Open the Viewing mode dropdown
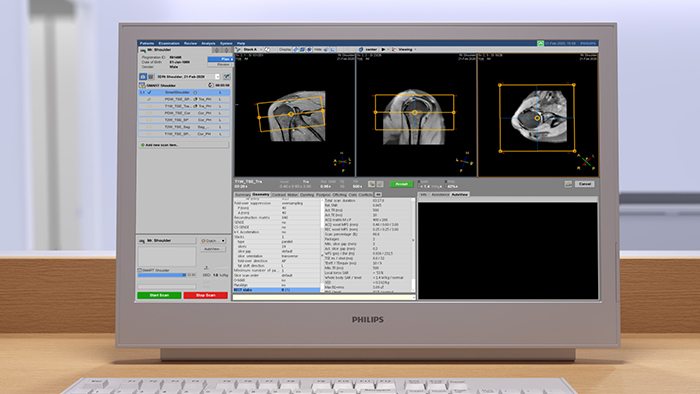The width and height of the screenshot is (700, 394). point(407,50)
